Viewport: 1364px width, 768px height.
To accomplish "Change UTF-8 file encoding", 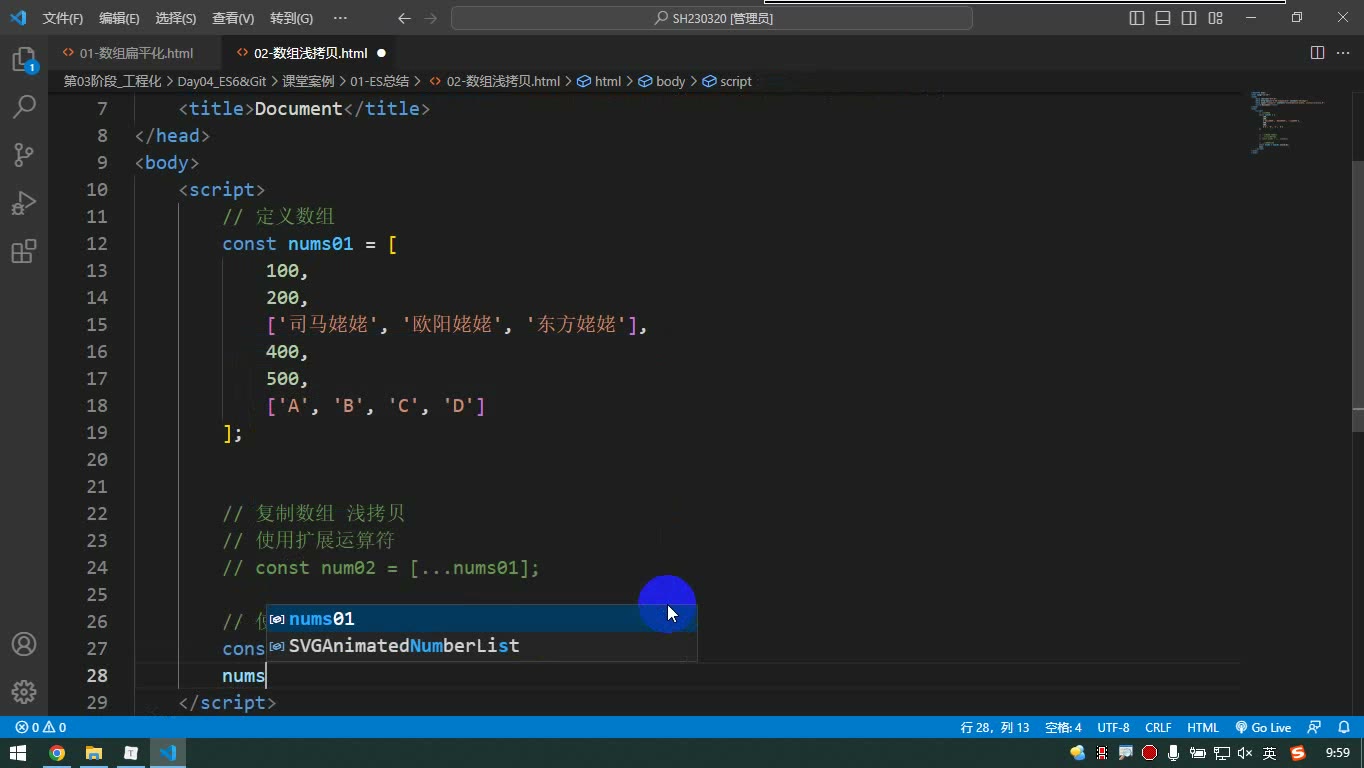I will click(x=1113, y=728).
